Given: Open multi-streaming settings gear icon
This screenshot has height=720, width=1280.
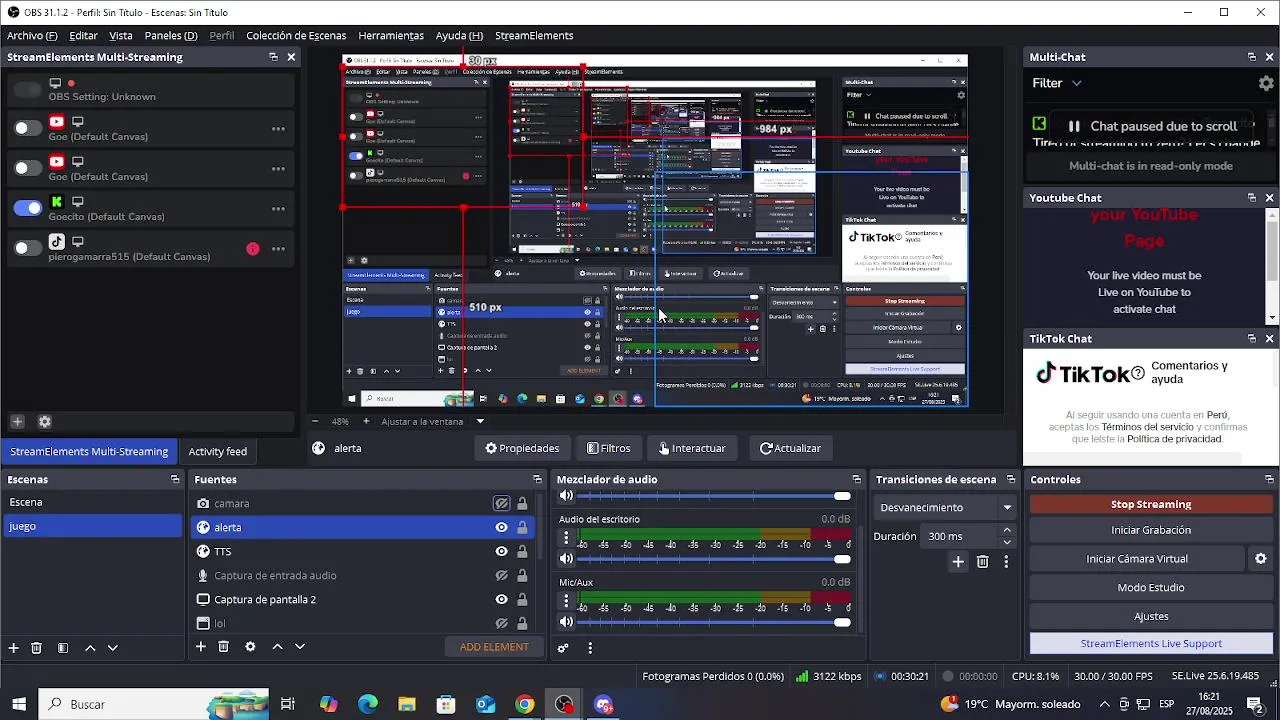Looking at the screenshot, I should (x=44, y=422).
